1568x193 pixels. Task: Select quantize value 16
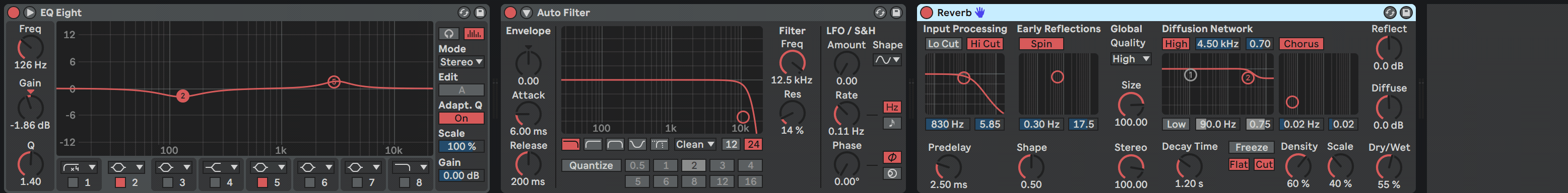(x=751, y=181)
